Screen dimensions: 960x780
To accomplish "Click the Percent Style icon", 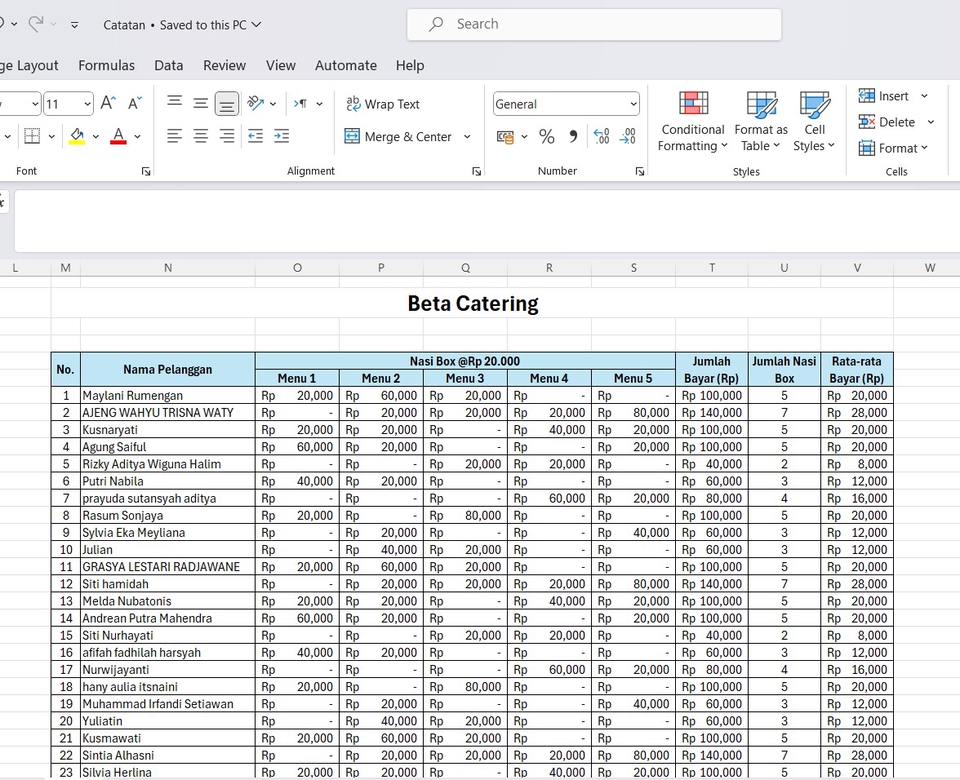I will point(547,137).
